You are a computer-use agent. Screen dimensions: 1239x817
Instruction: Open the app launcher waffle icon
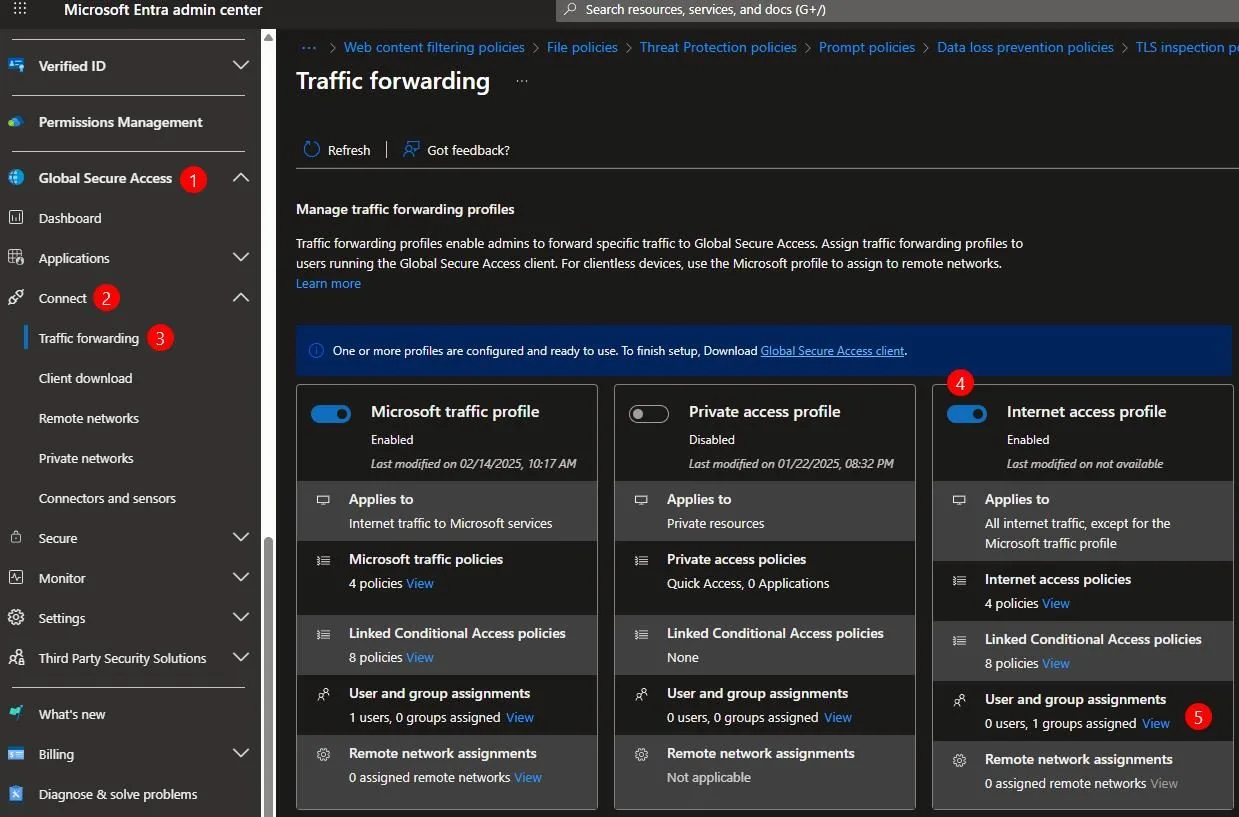[x=20, y=9]
